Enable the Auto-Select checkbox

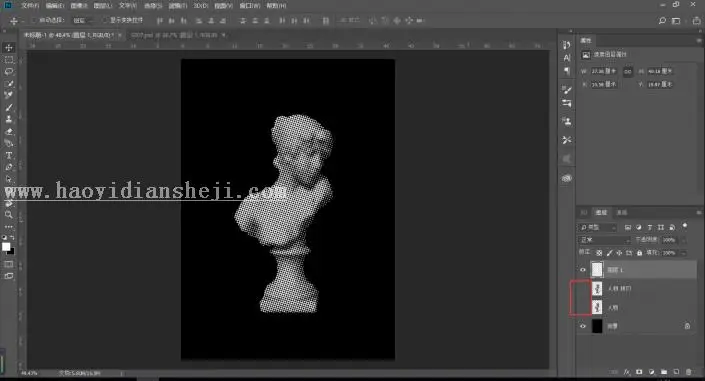pos(34,21)
